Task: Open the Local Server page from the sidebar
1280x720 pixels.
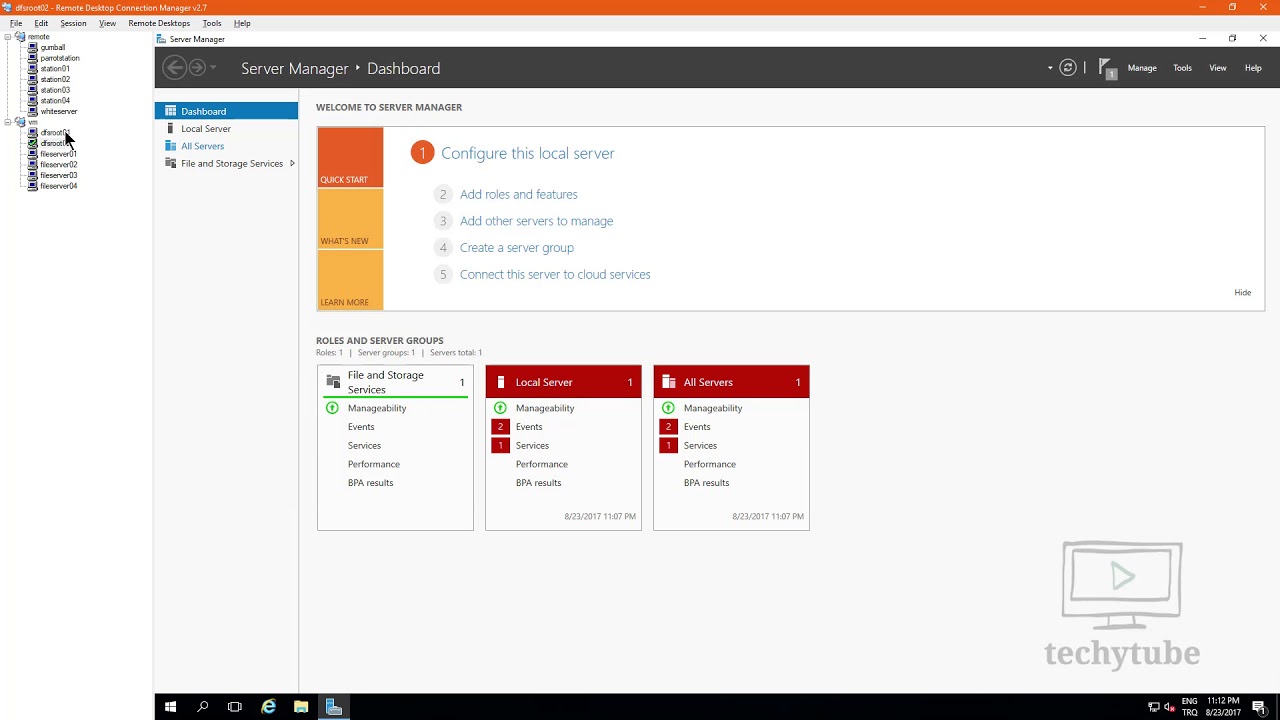Action: point(206,128)
